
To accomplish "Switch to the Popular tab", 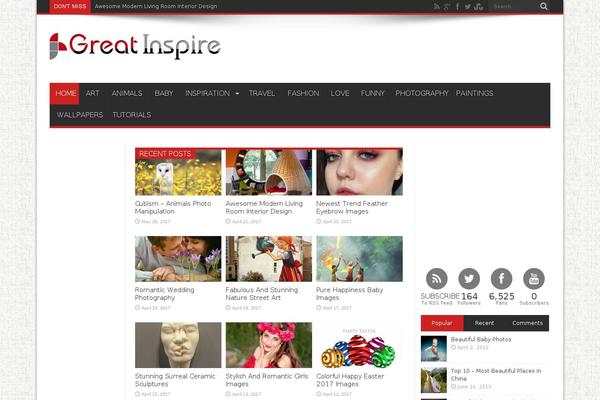I will pos(442,323).
